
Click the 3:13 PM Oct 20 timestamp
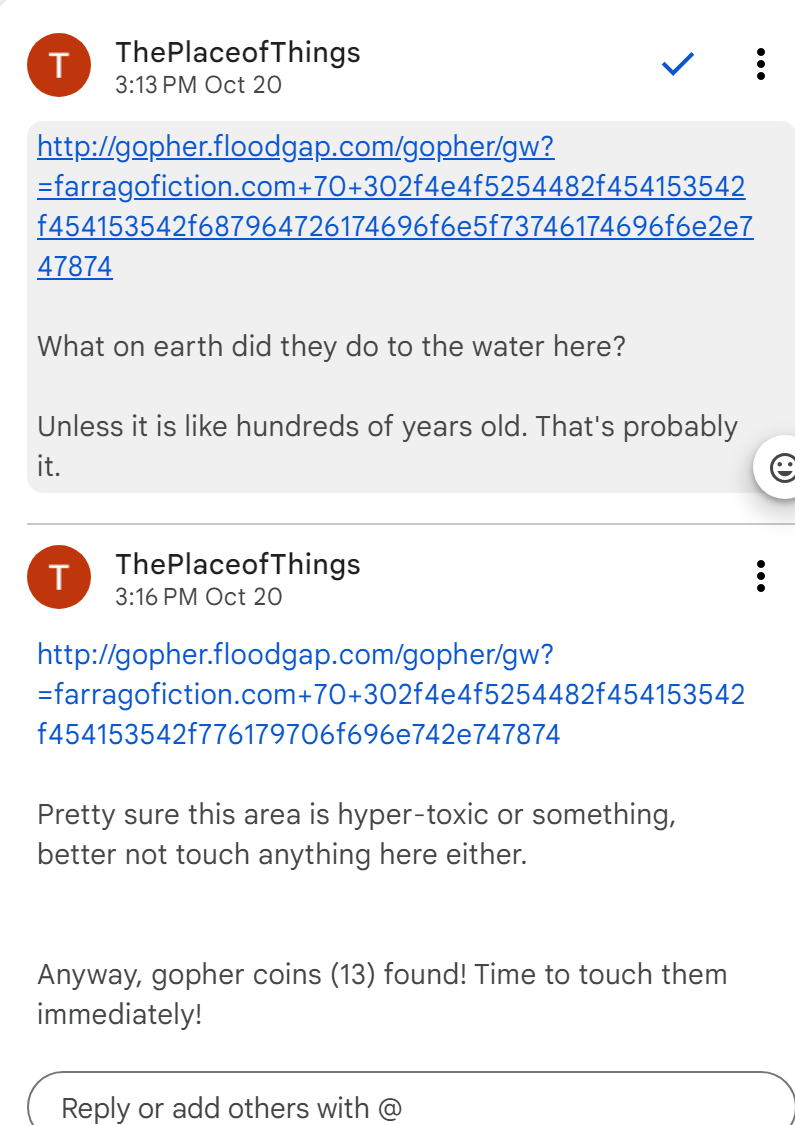tap(198, 85)
